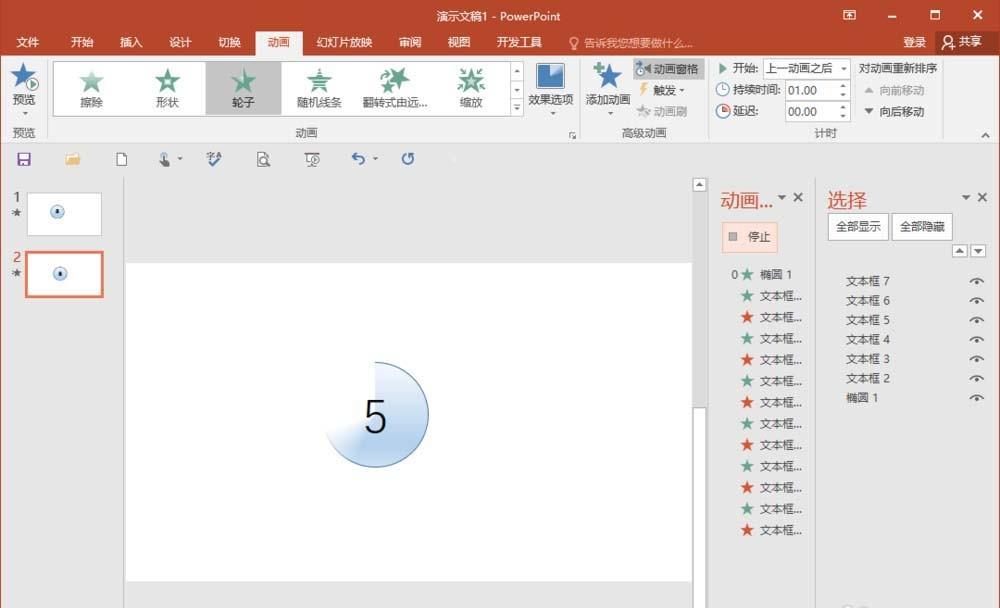Click the 撤销 (Undo) icon

(x=359, y=159)
